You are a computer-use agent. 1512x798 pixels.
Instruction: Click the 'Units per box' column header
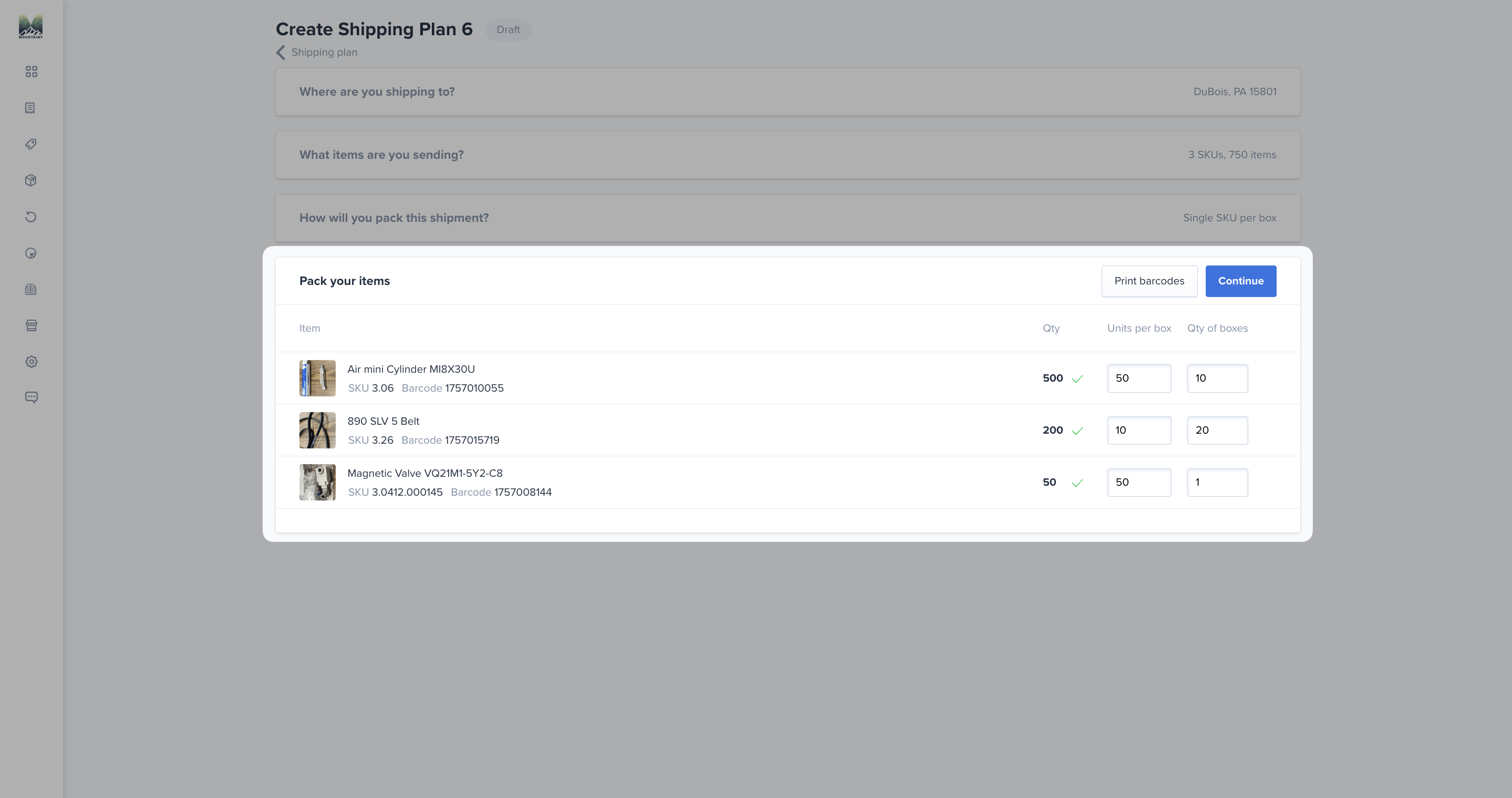click(1138, 328)
